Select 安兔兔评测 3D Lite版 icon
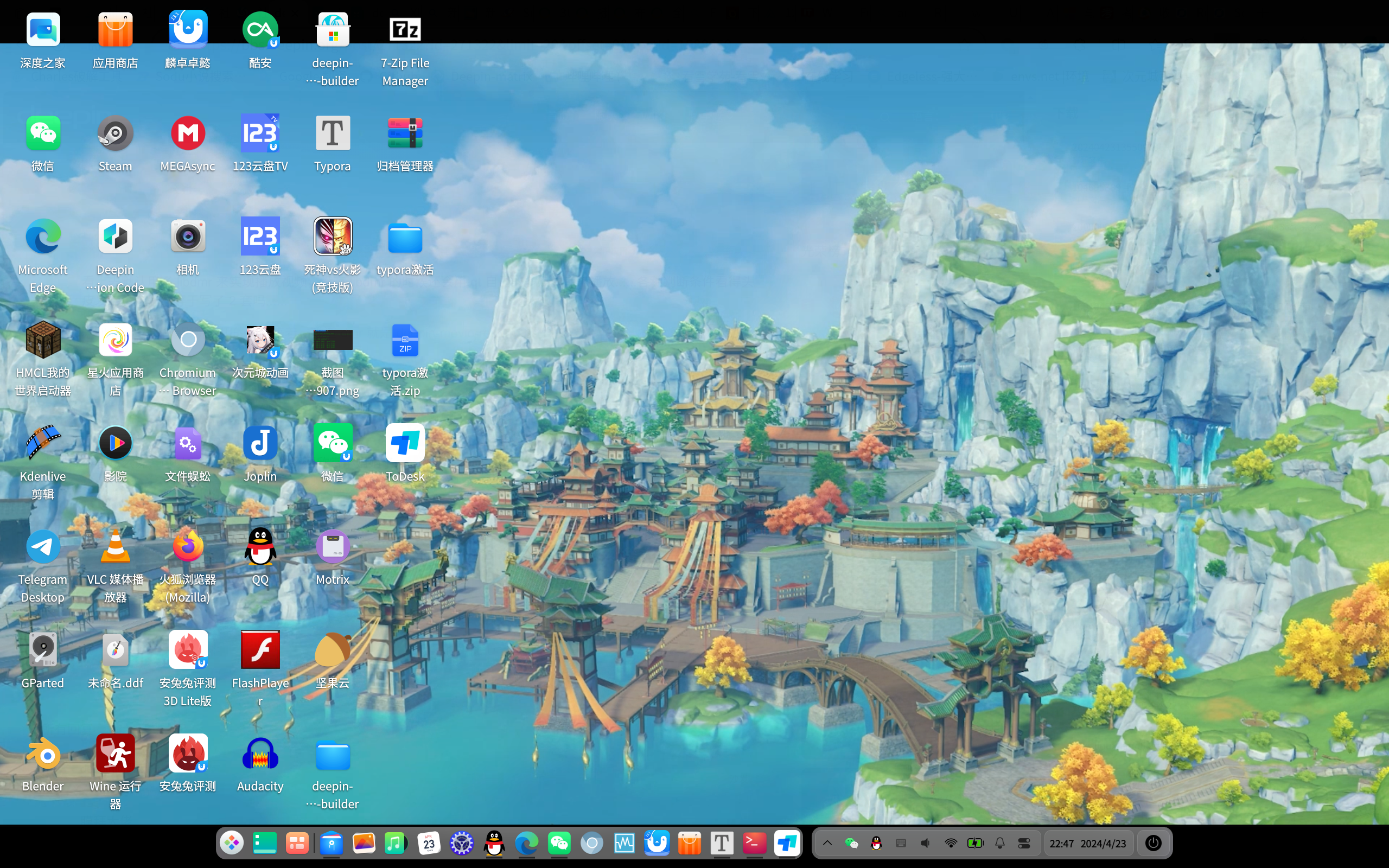The height and width of the screenshot is (868, 1389). tap(188, 650)
